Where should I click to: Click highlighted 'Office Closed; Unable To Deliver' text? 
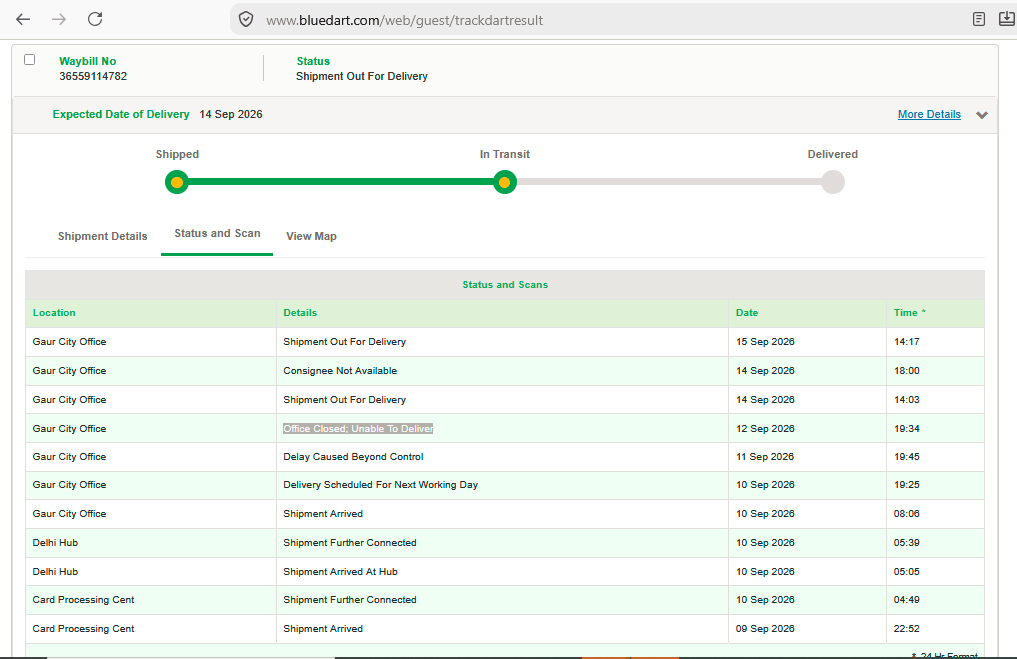[358, 429]
